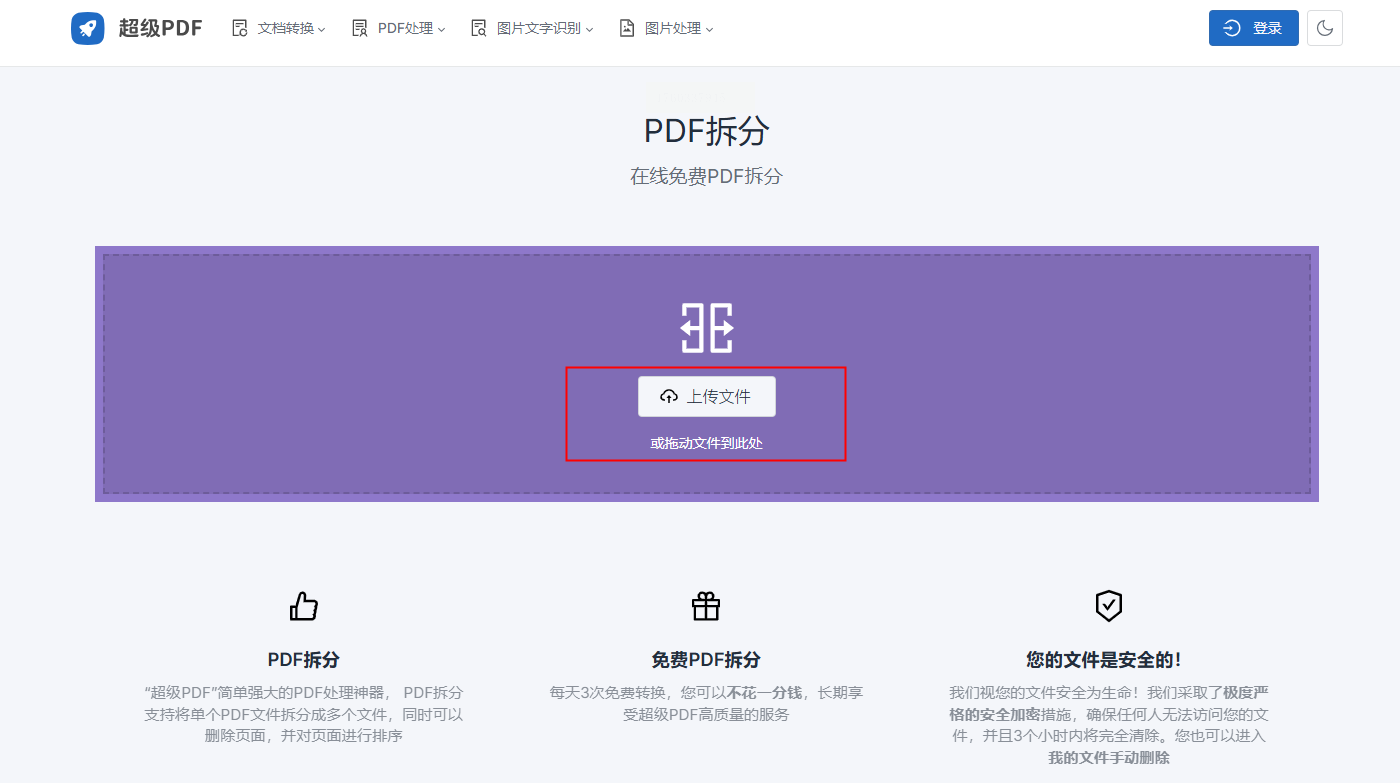Screen dimensions: 1400x783
Task: Click the bold 不花一分钱 text
Action: [x=764, y=692]
